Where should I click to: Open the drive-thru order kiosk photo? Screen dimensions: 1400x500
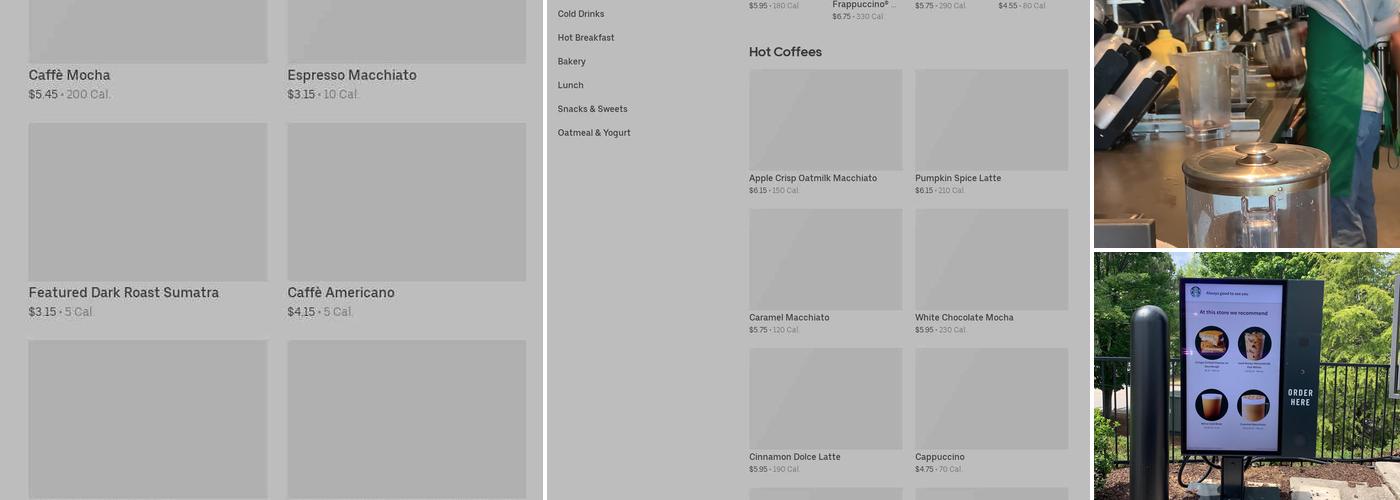click(1247, 376)
